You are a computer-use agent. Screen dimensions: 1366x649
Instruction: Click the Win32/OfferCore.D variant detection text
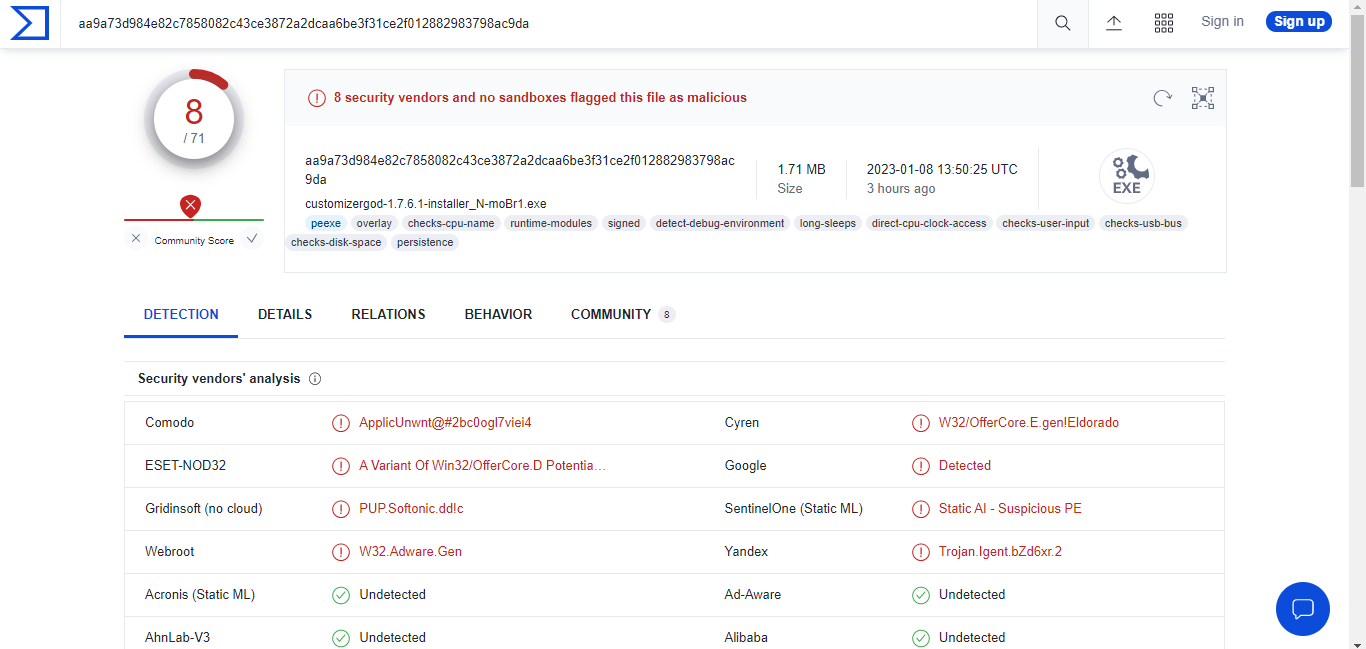[482, 466]
